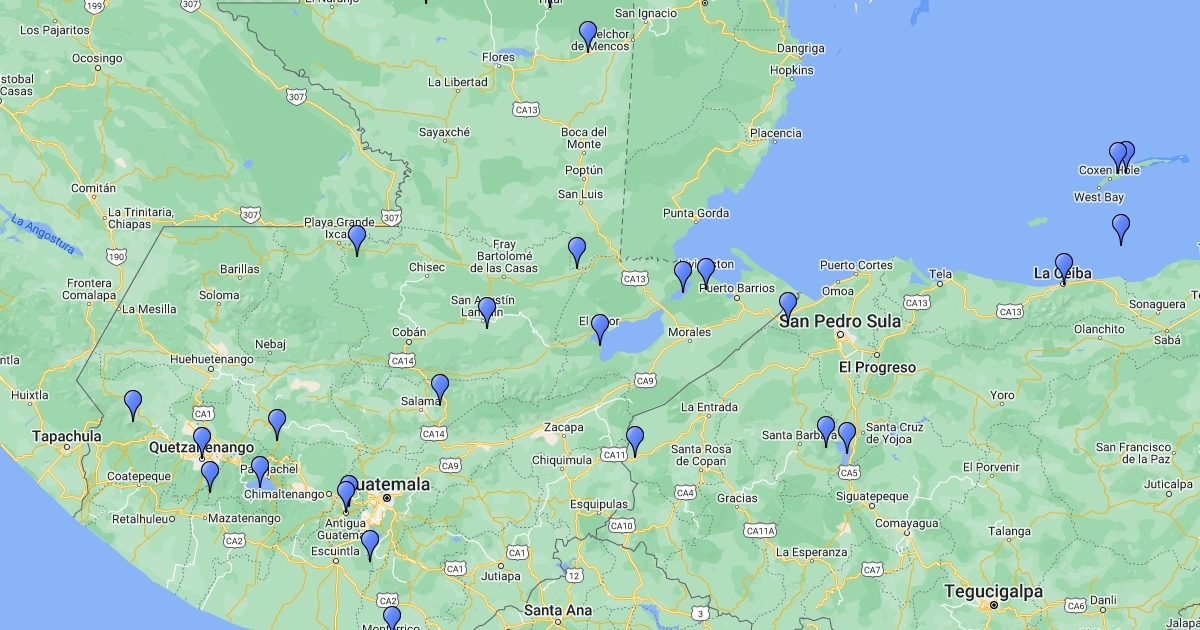Open the marker on the Guatemala-Honduras border near Omoa
Viewport: 1200px width, 630px height.
(x=788, y=307)
